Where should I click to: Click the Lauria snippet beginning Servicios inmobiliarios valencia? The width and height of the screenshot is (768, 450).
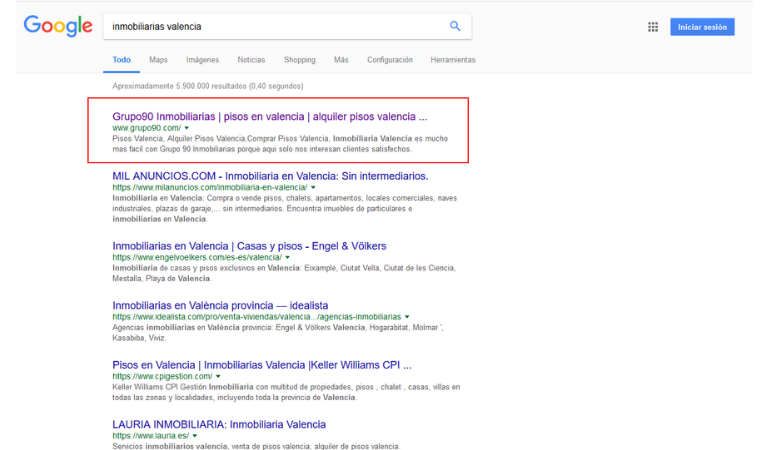coord(256,446)
